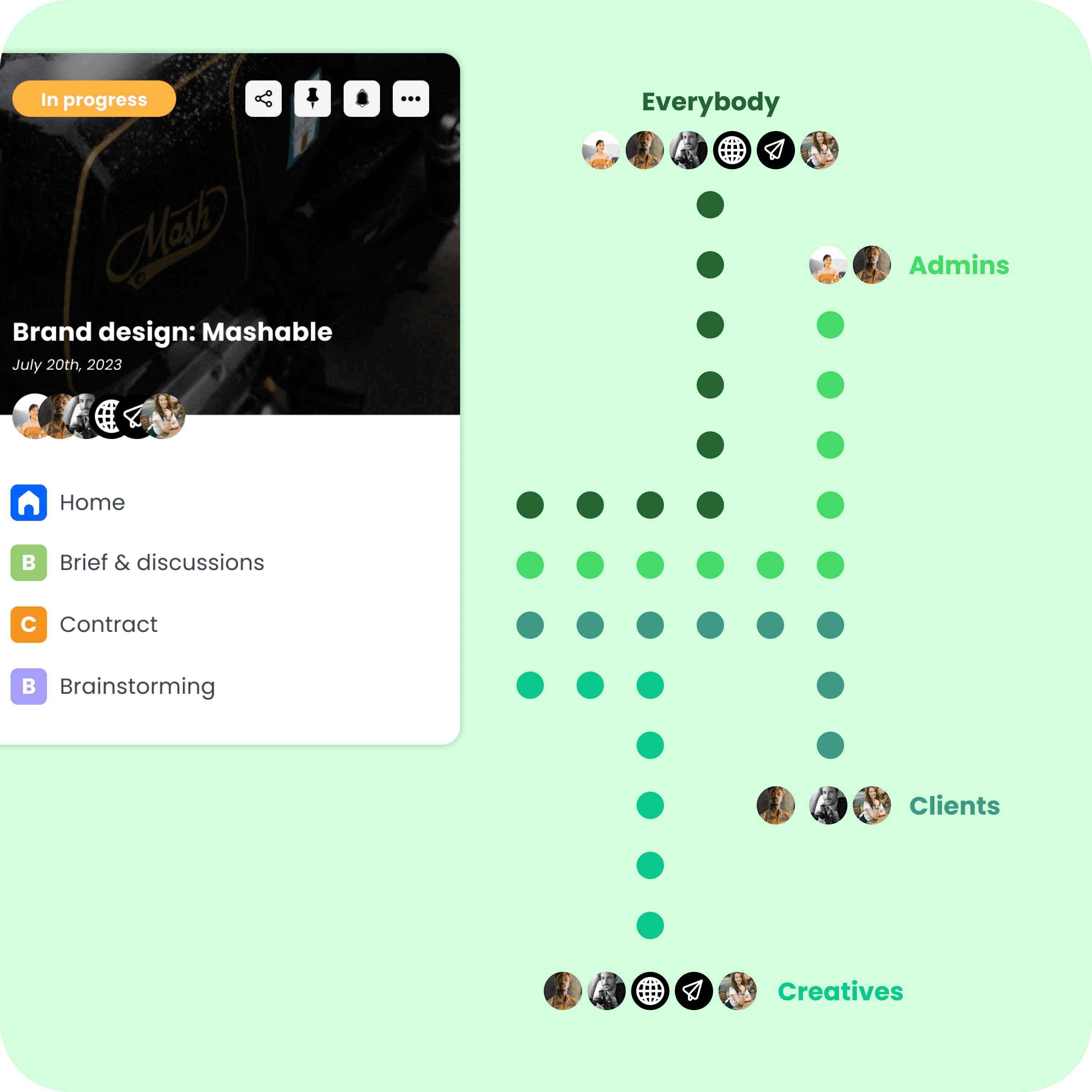Click the globe avatar beside Creatives
1092x1092 pixels.
[x=650, y=992]
